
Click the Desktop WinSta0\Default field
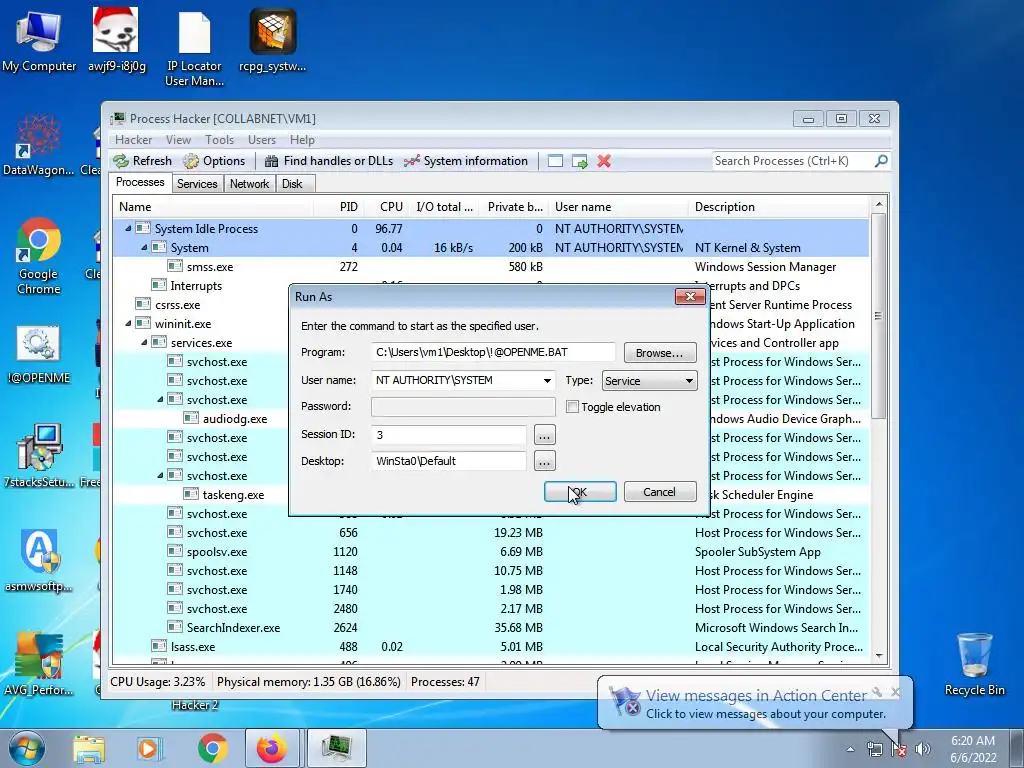449,461
